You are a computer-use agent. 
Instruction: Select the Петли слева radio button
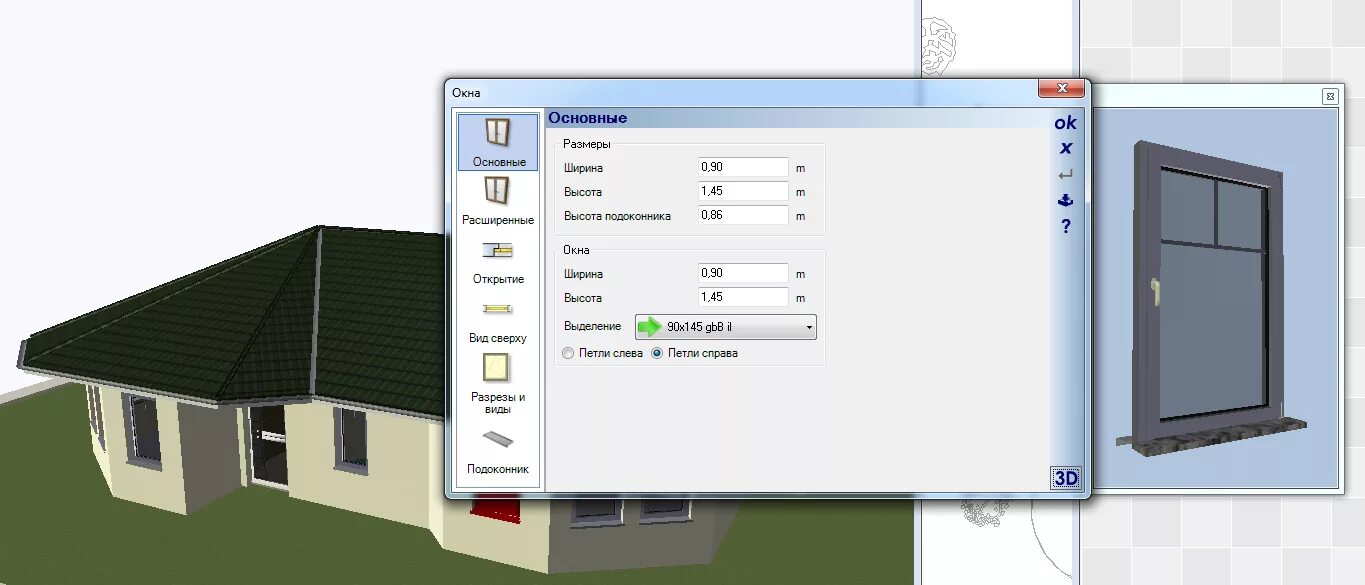(569, 353)
